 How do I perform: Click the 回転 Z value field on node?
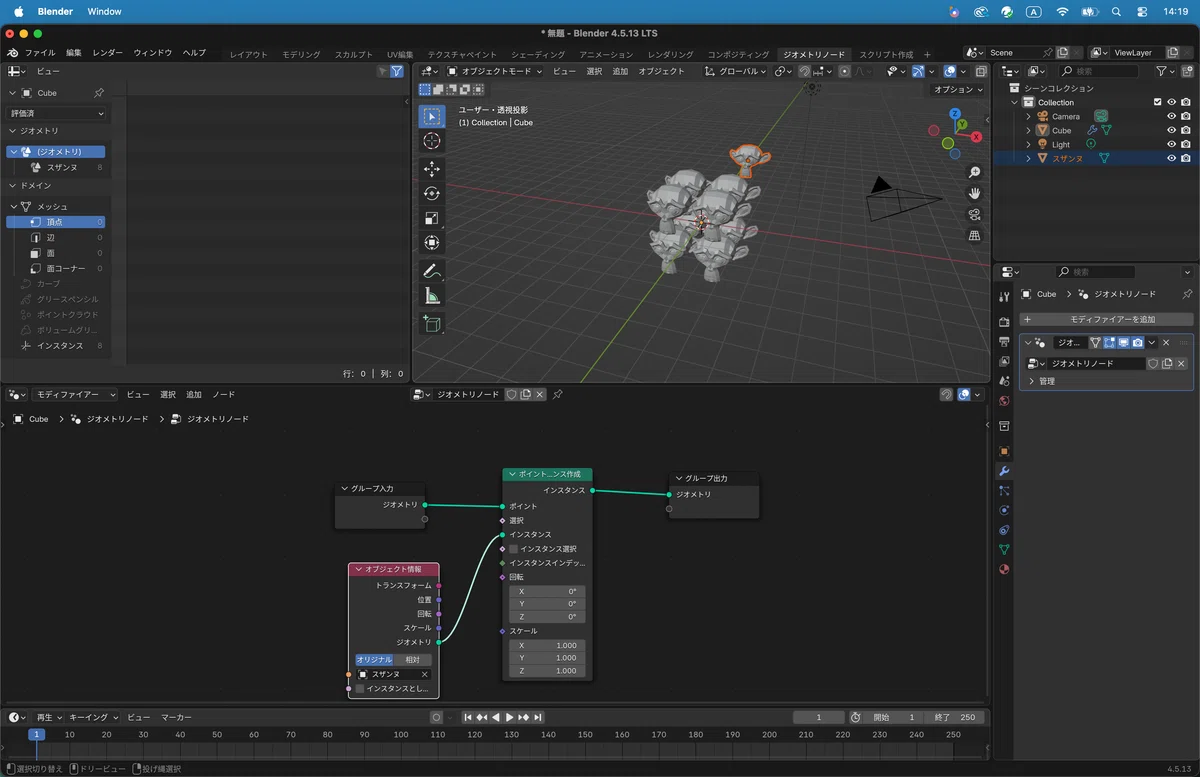pyautogui.click(x=546, y=616)
